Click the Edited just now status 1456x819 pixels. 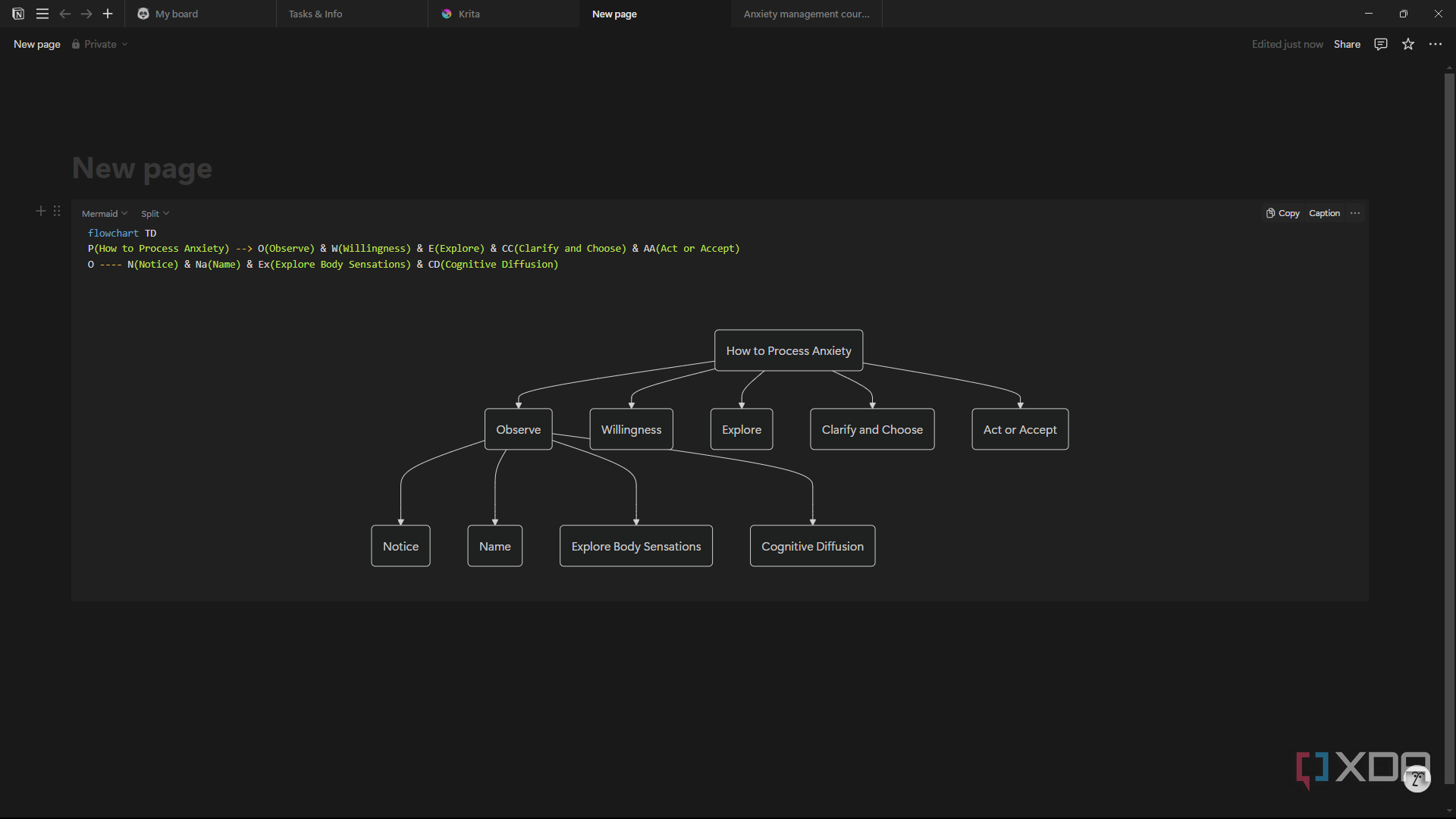(1287, 44)
